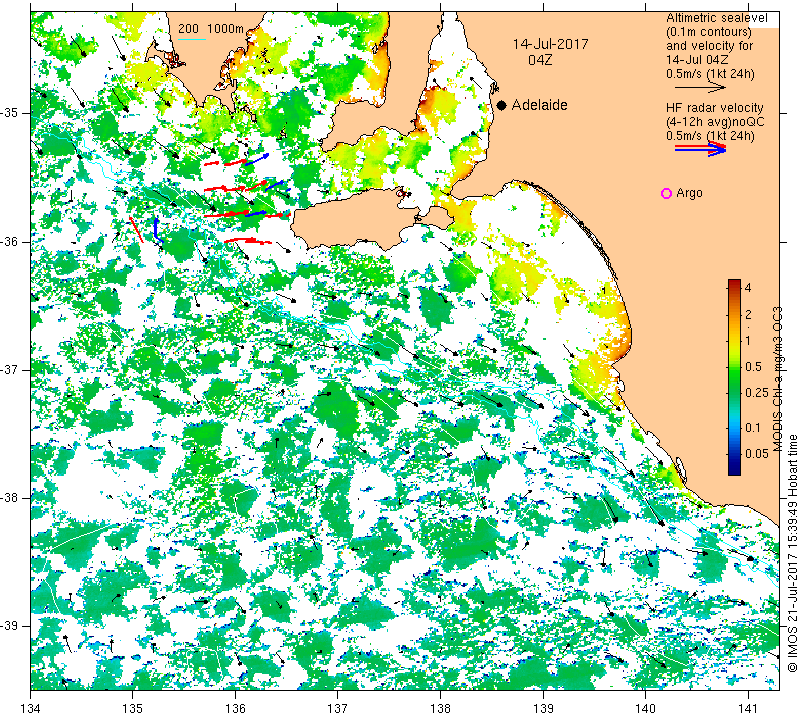800x720 pixels.
Task: Click the latitude axis label -37
Action: click(x=11, y=369)
